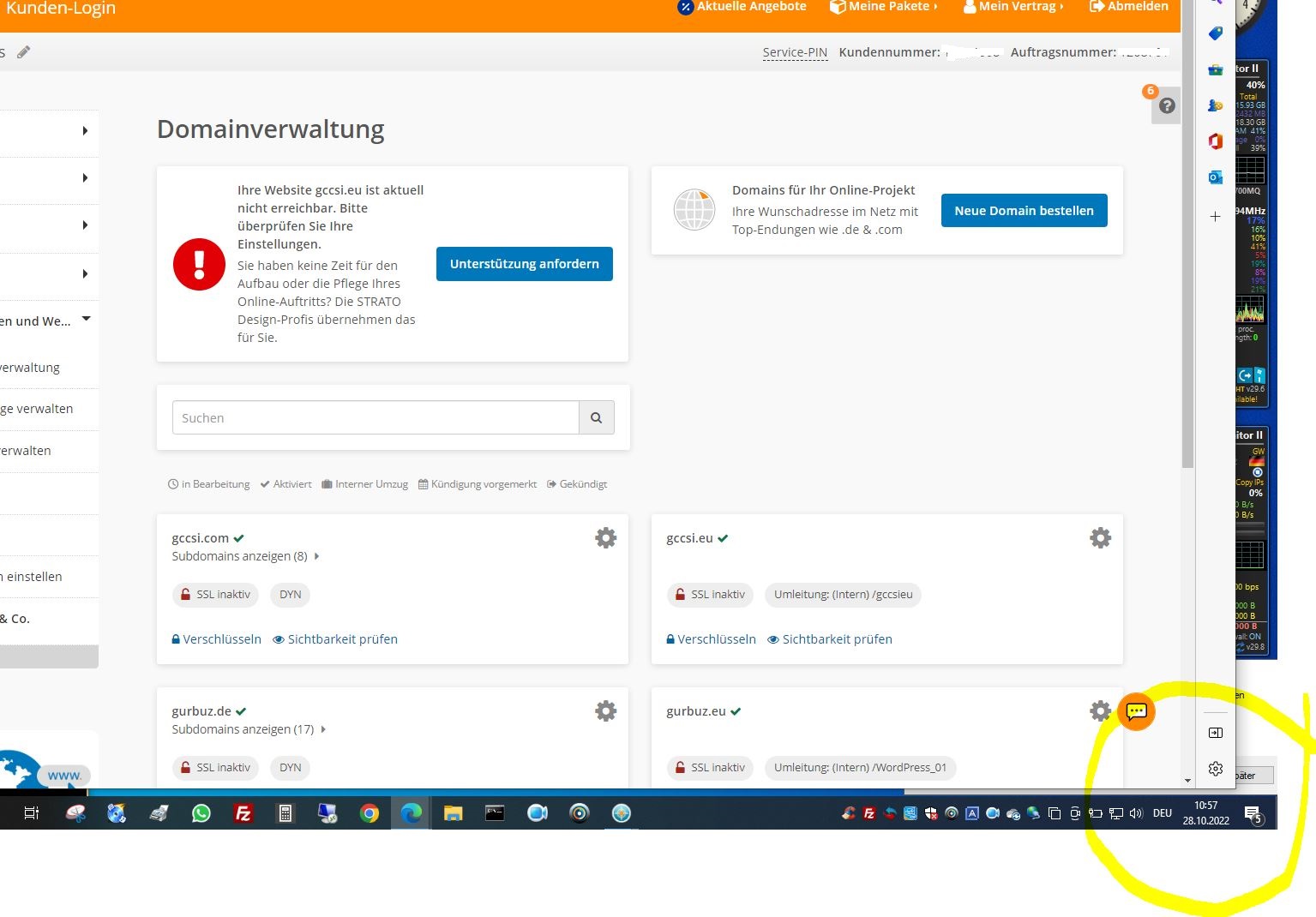Expand Subdomains anzeigen (8) for gccsi.com
The image size is (1316, 917).
pos(245,556)
